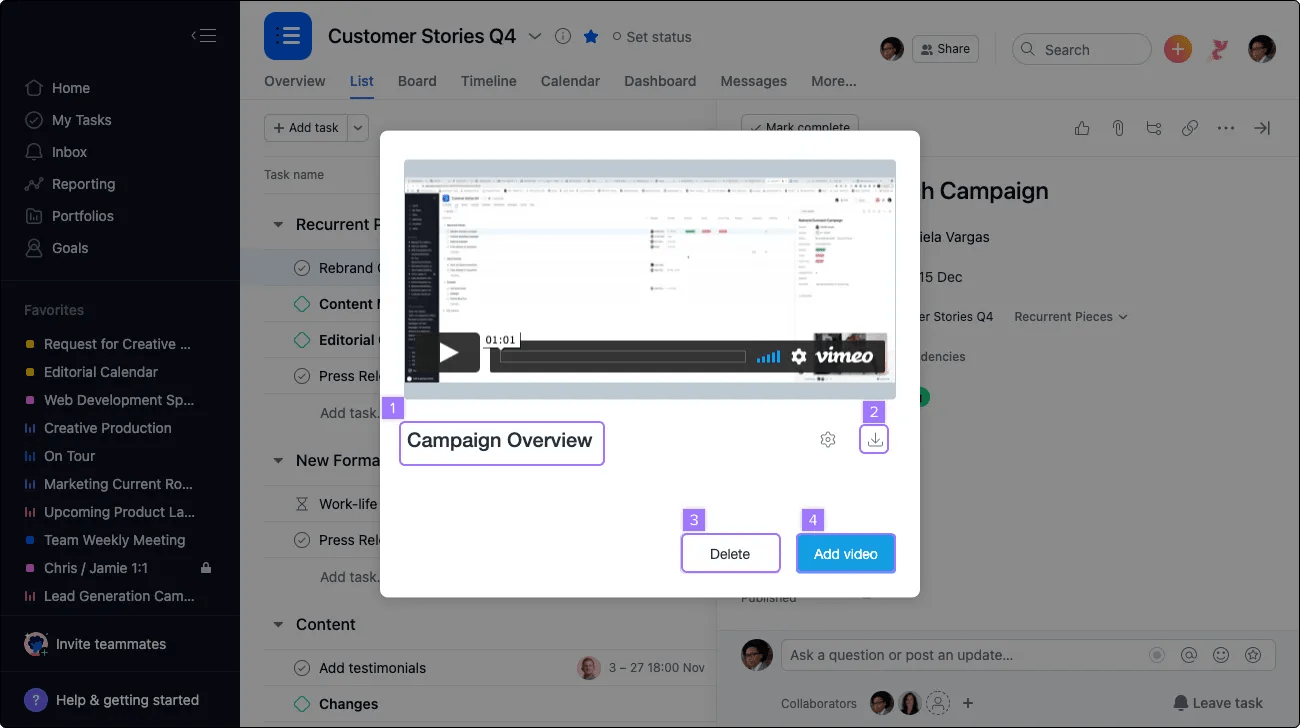Open the Recurrent Pieces section dropdown
This screenshot has height=728, width=1300.
point(1070,317)
